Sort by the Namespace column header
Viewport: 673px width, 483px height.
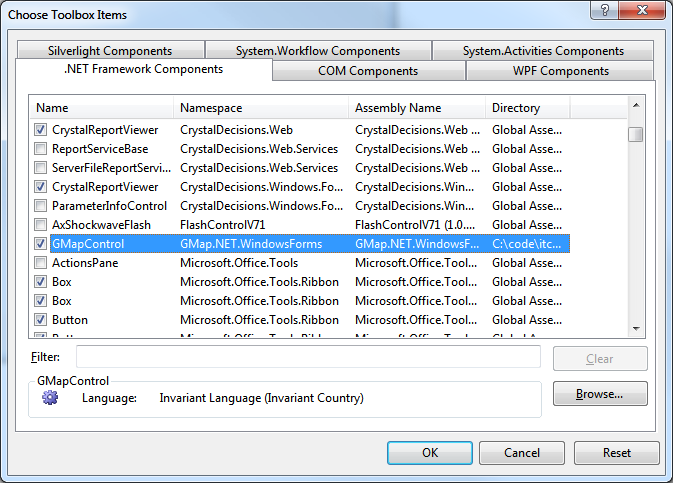click(x=261, y=107)
